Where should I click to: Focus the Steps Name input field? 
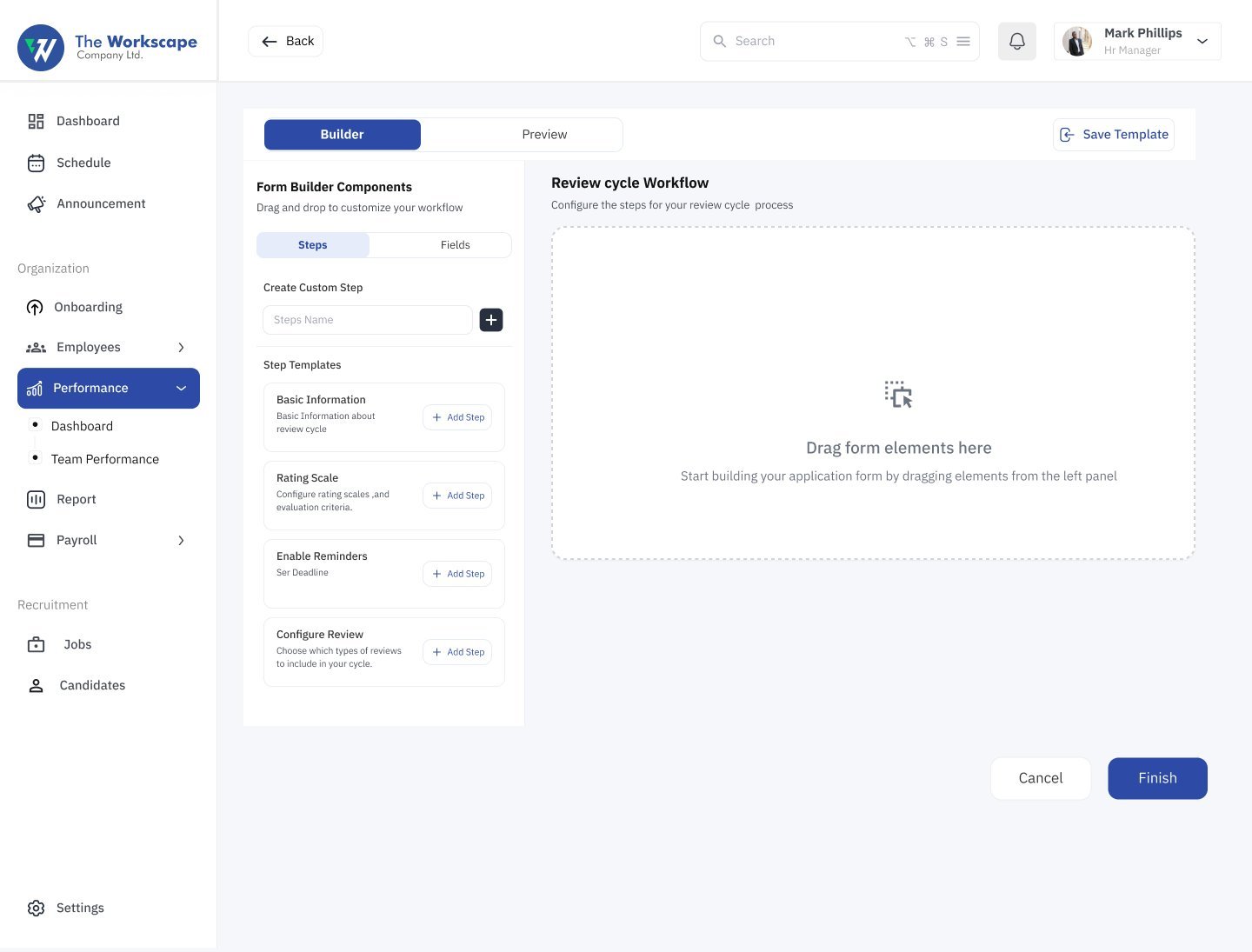(x=368, y=320)
